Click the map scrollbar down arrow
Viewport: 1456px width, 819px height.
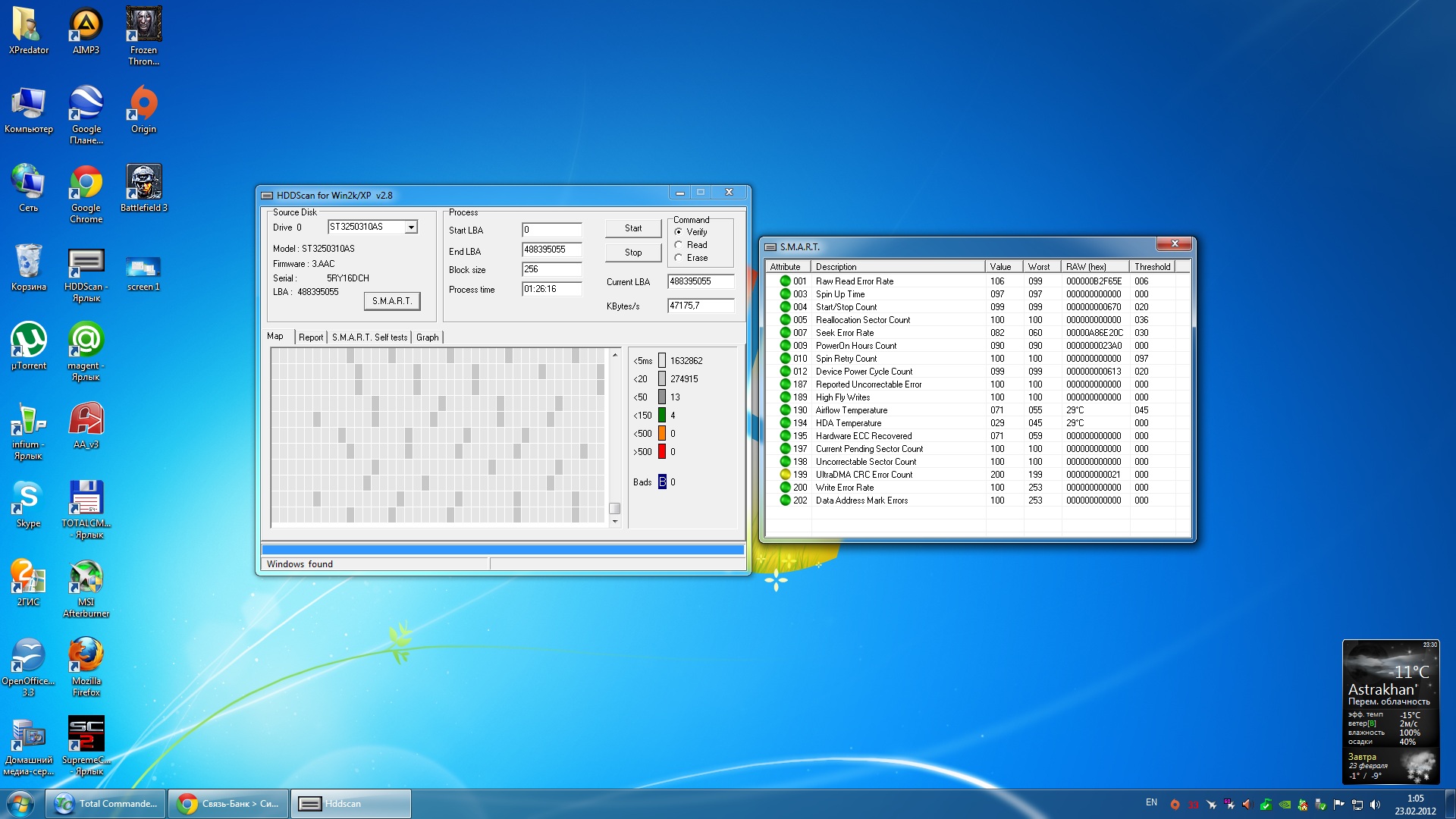(x=615, y=522)
